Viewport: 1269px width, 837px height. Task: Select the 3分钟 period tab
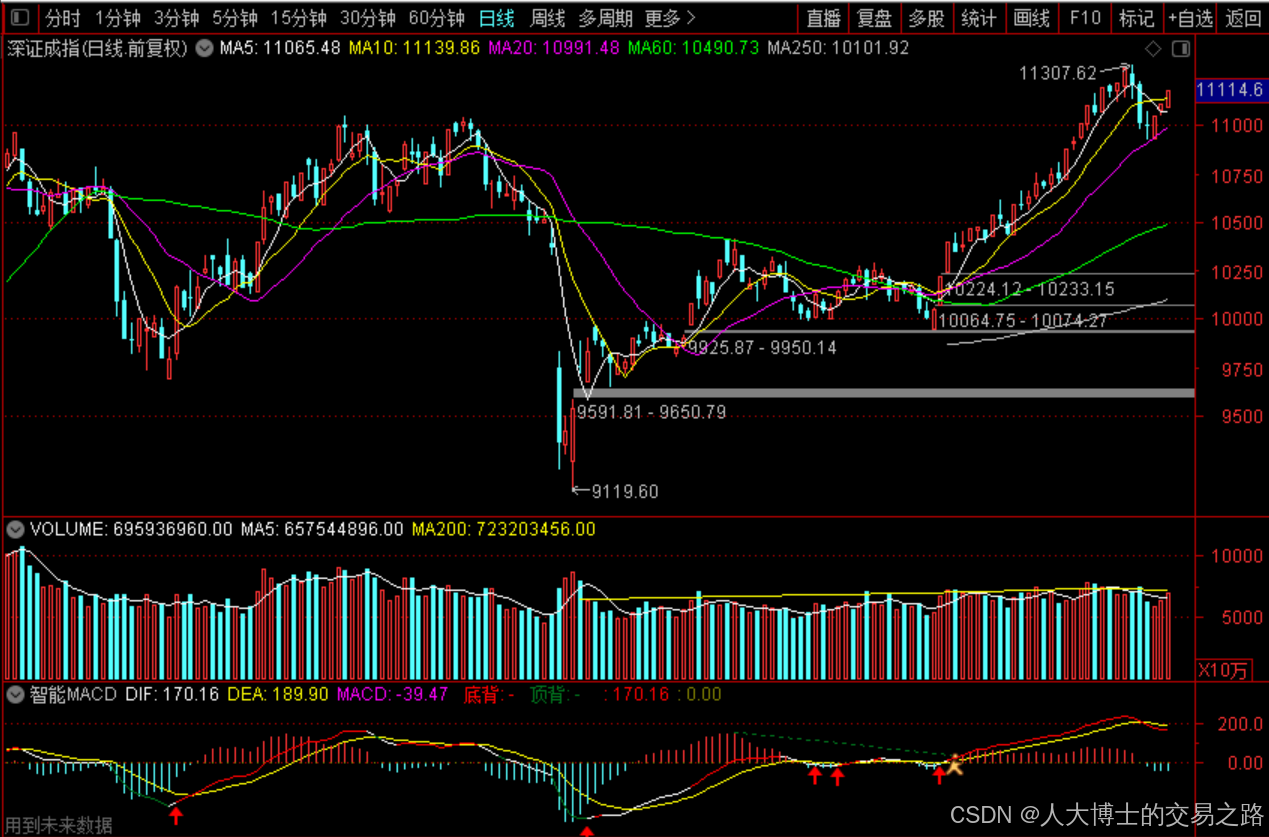(176, 17)
